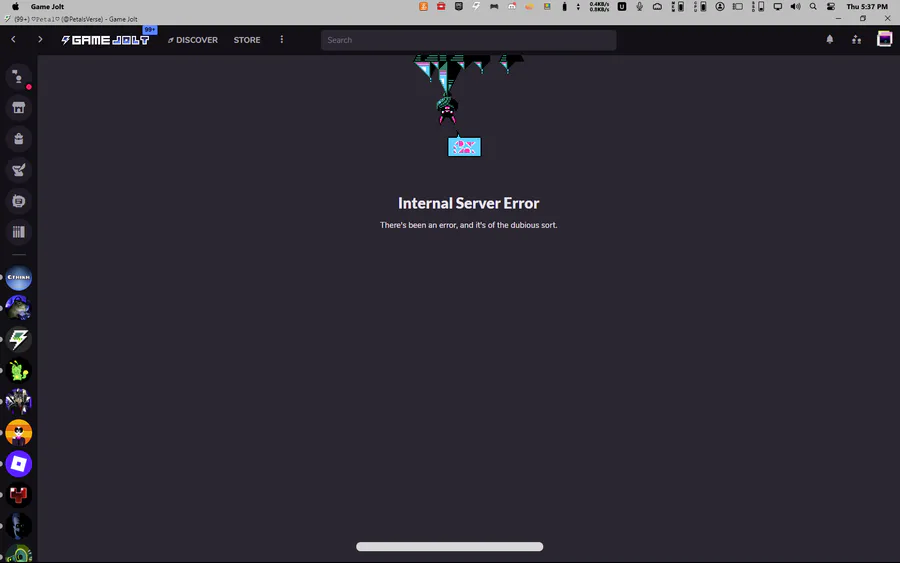Click the red toolbox icon in menu bar
Screen dimensions: 900x563
(441, 6)
